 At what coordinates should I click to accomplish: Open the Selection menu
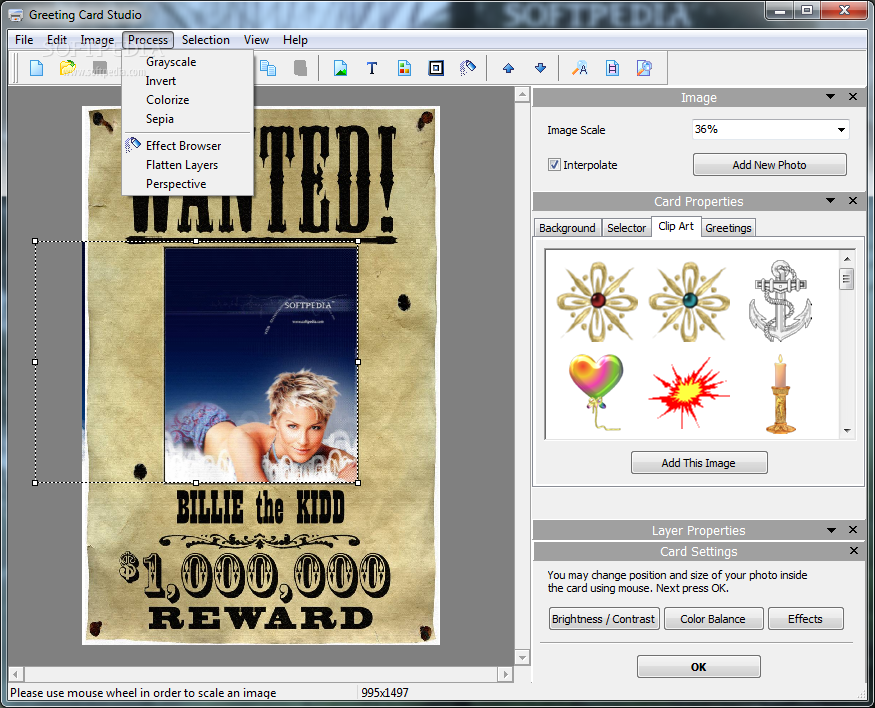[x=205, y=40]
